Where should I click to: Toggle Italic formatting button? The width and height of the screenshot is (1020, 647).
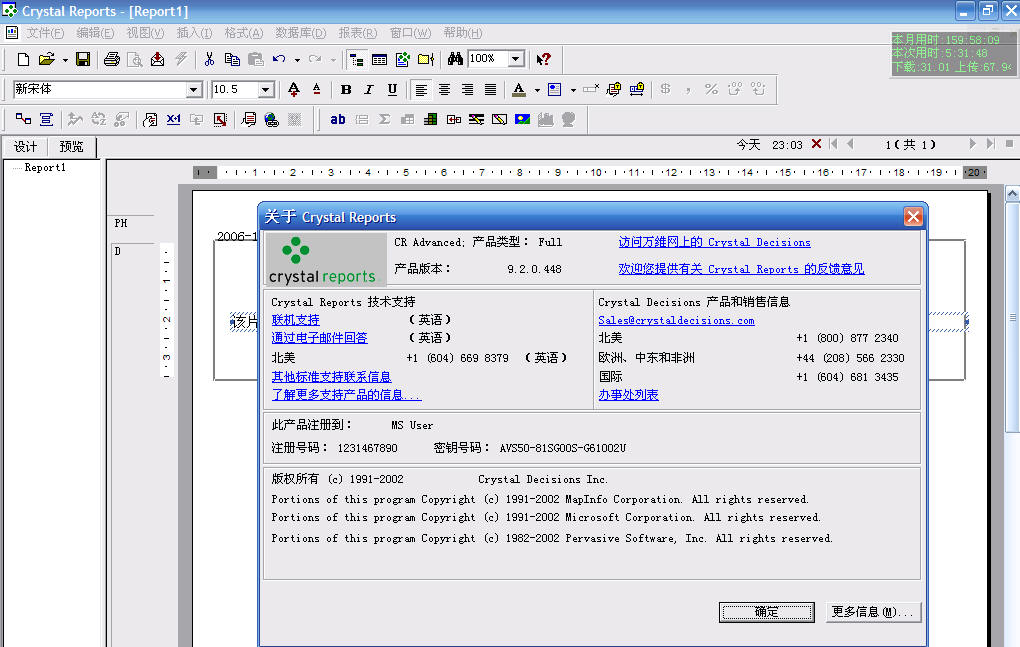pos(369,90)
